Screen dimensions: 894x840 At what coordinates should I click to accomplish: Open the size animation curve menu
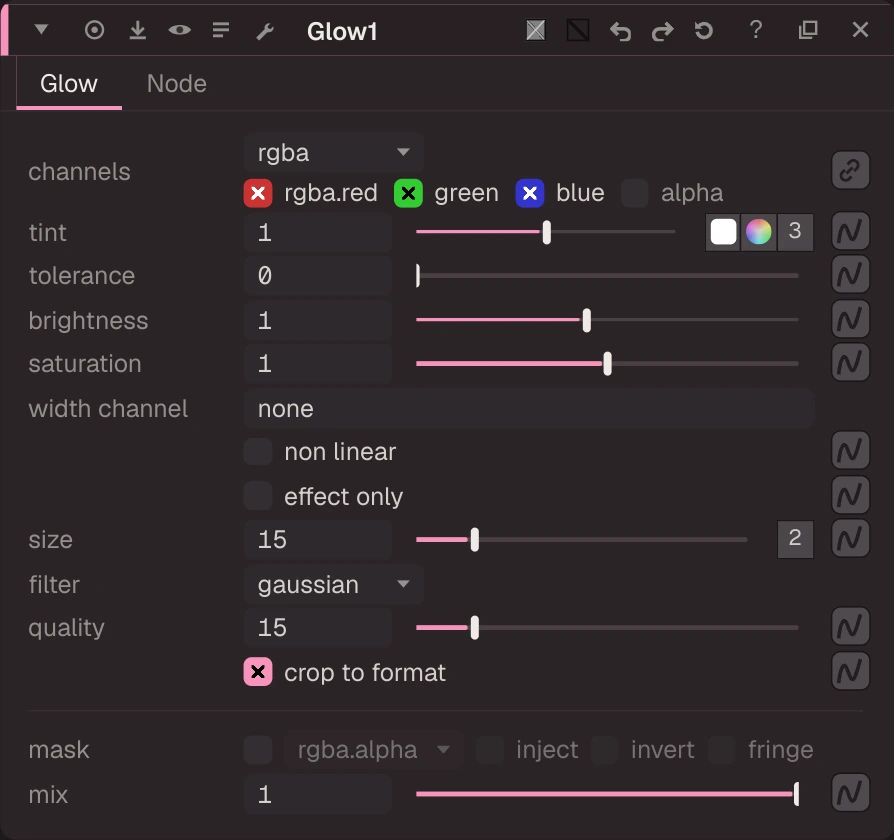[x=850, y=538]
